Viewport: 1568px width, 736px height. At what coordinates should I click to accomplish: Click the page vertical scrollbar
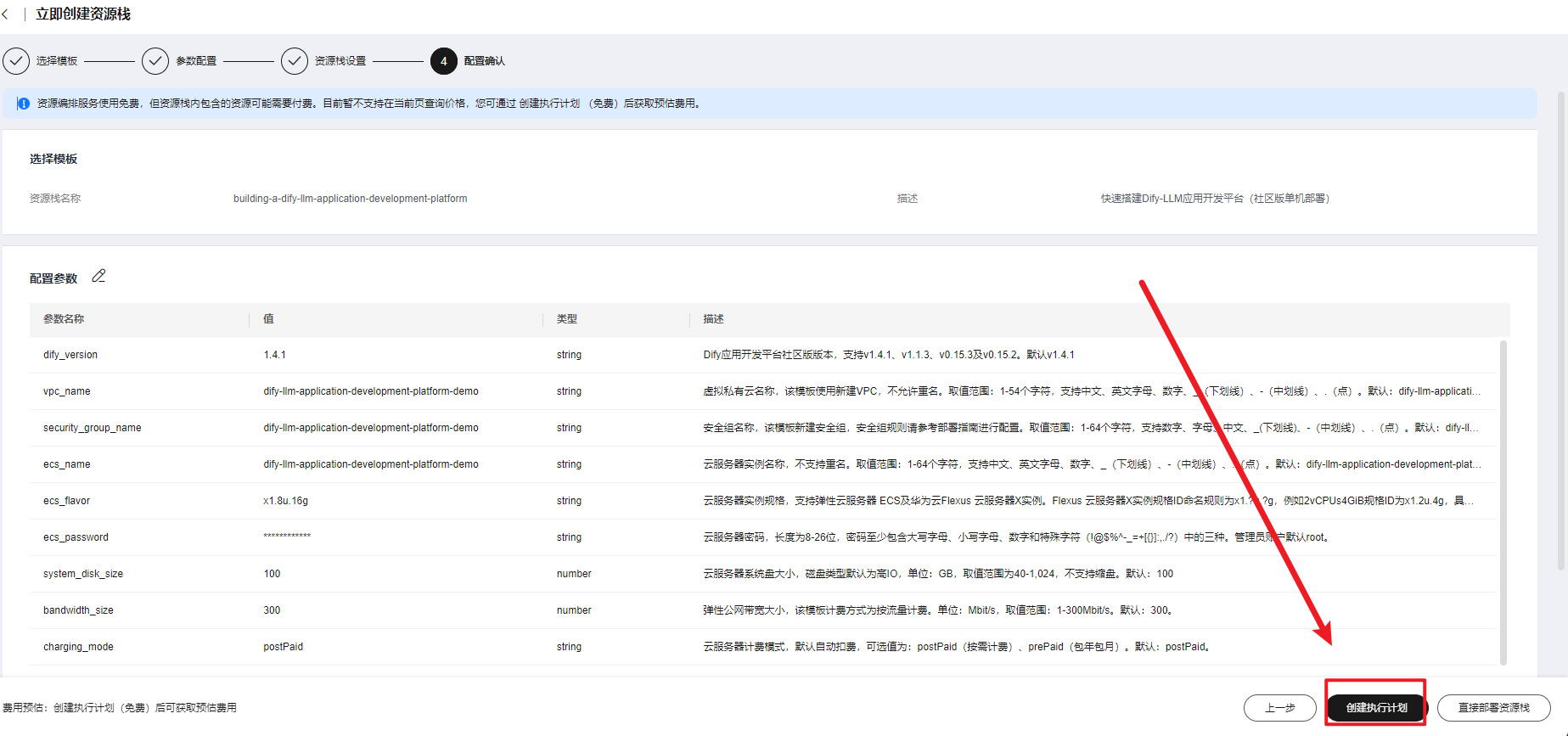pos(1562,331)
